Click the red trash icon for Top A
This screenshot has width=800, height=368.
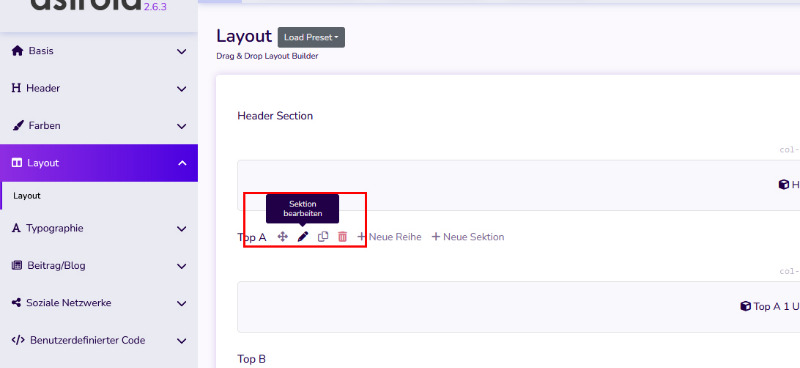342,237
